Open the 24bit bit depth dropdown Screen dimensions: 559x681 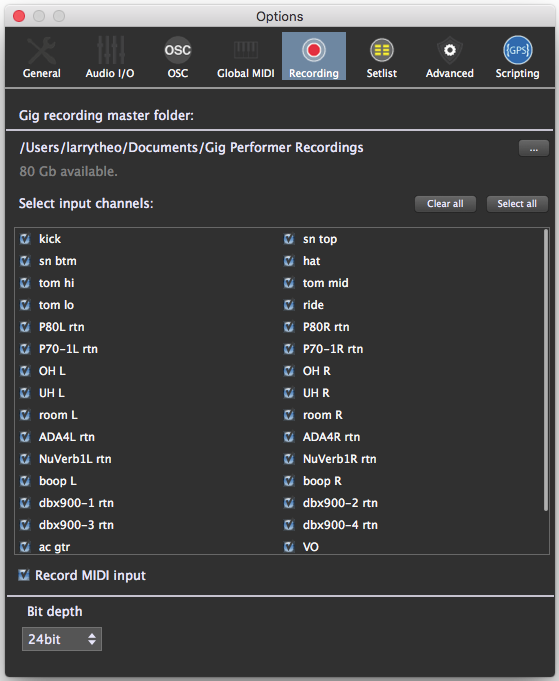(x=62, y=639)
